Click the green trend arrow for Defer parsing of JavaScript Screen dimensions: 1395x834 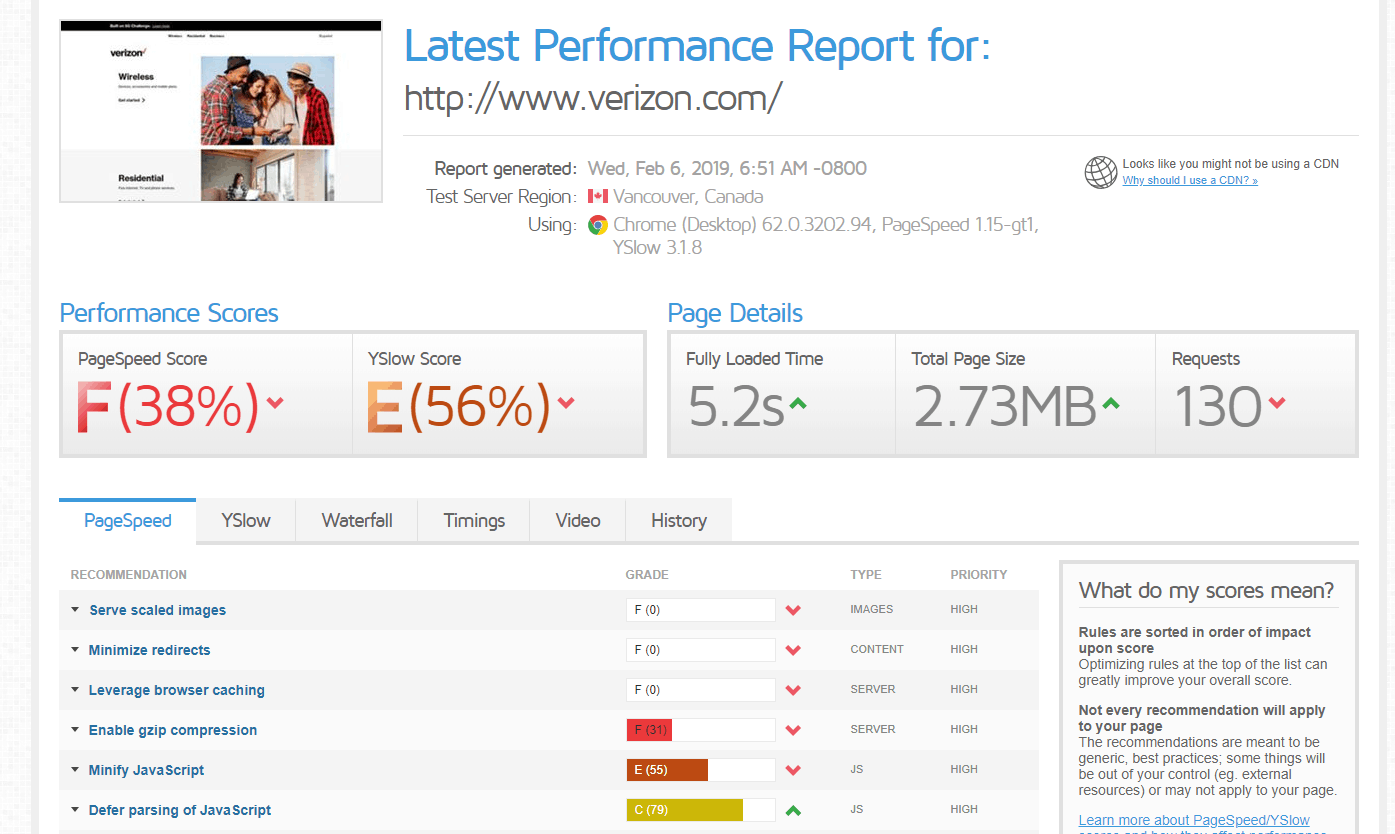click(793, 810)
